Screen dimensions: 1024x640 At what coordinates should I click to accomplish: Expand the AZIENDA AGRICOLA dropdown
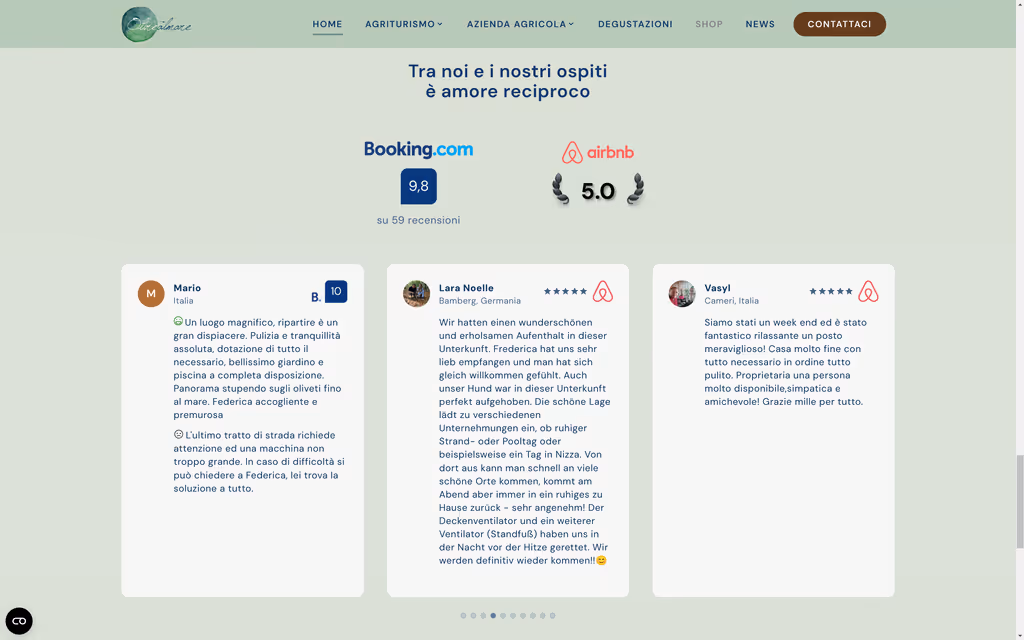(x=520, y=24)
